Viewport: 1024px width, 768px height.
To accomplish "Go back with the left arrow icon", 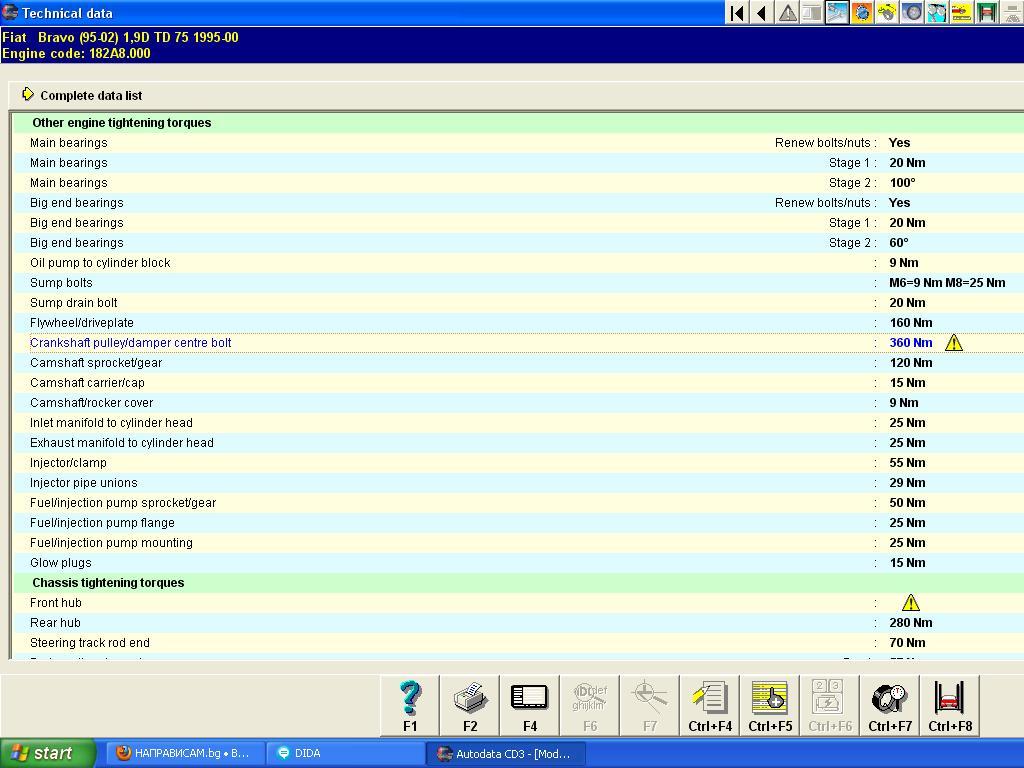I will (x=762, y=12).
